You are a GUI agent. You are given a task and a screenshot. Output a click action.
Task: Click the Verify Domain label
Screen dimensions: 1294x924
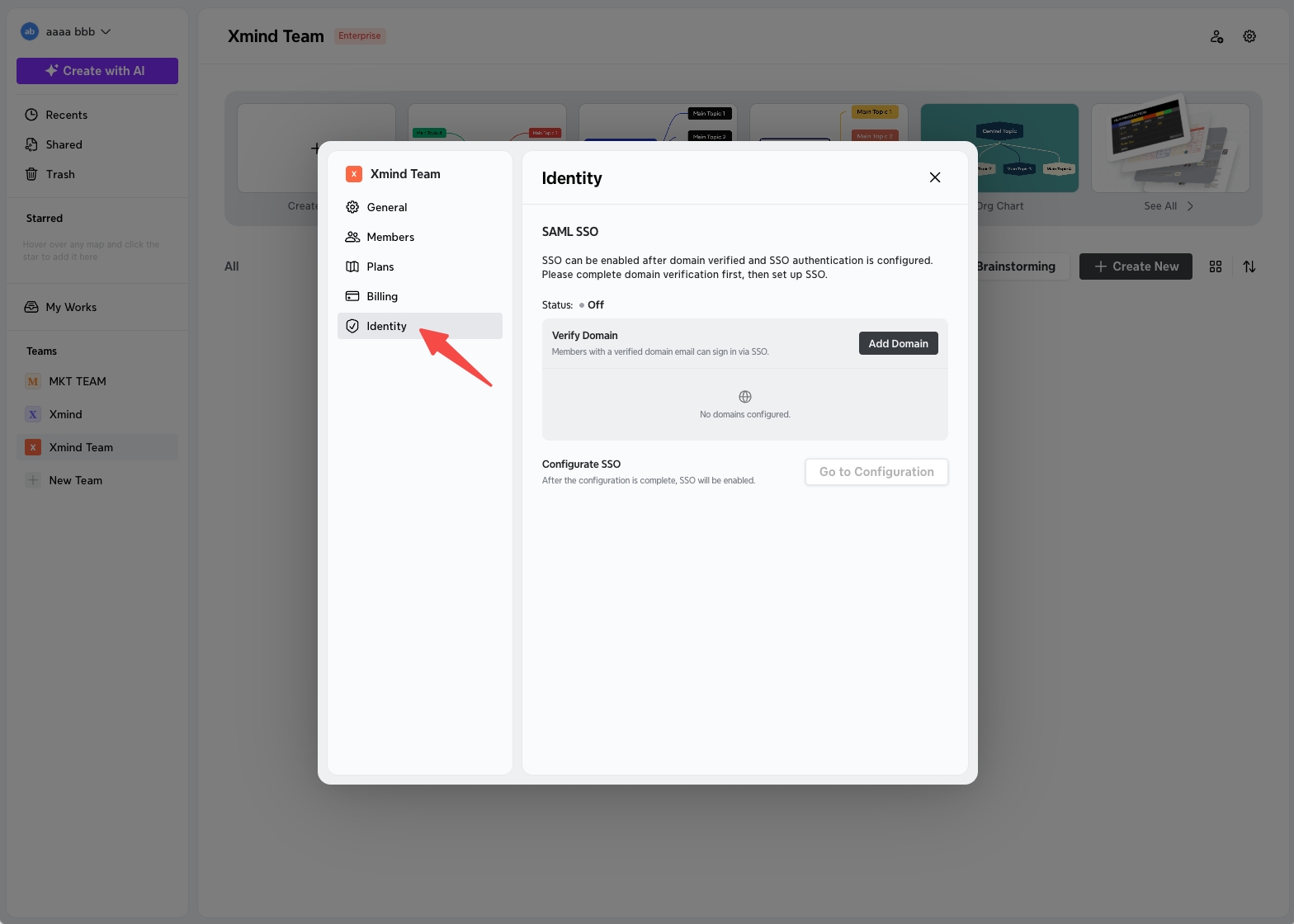585,336
